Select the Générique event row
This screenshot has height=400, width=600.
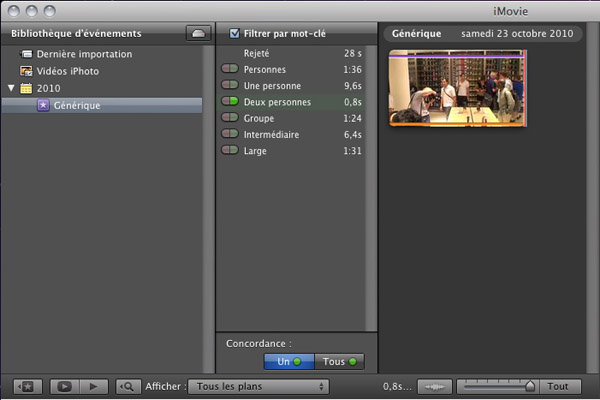(x=102, y=105)
